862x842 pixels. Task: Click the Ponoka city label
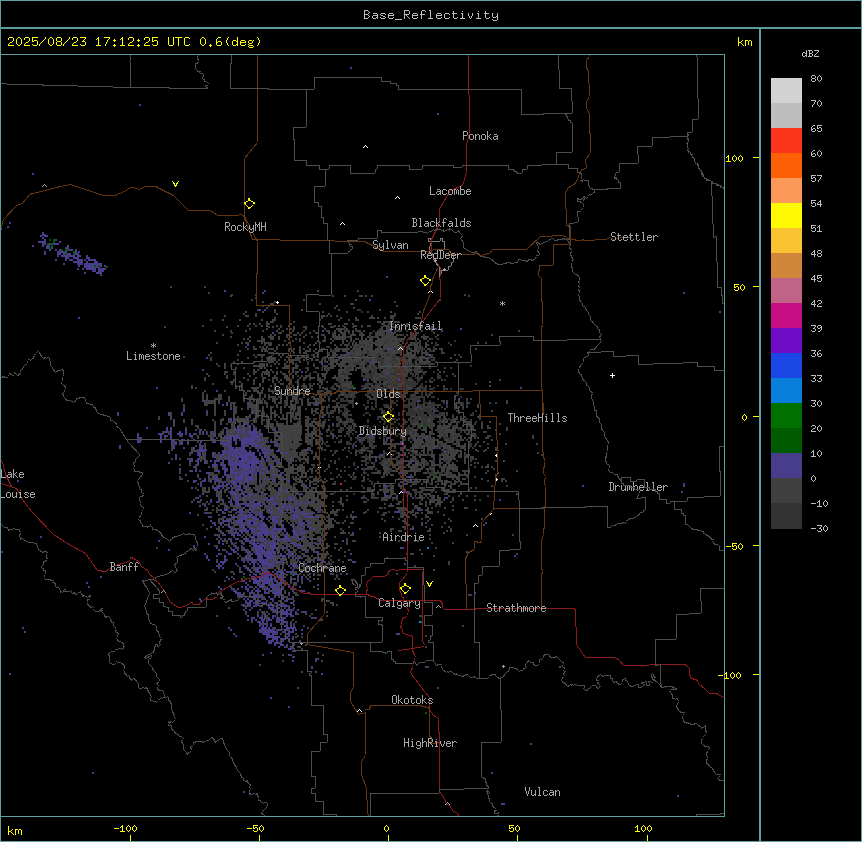click(x=480, y=136)
